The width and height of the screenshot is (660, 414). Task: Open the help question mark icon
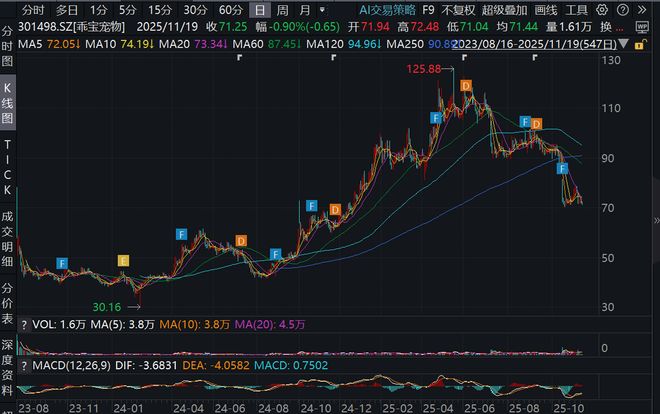tap(623, 10)
